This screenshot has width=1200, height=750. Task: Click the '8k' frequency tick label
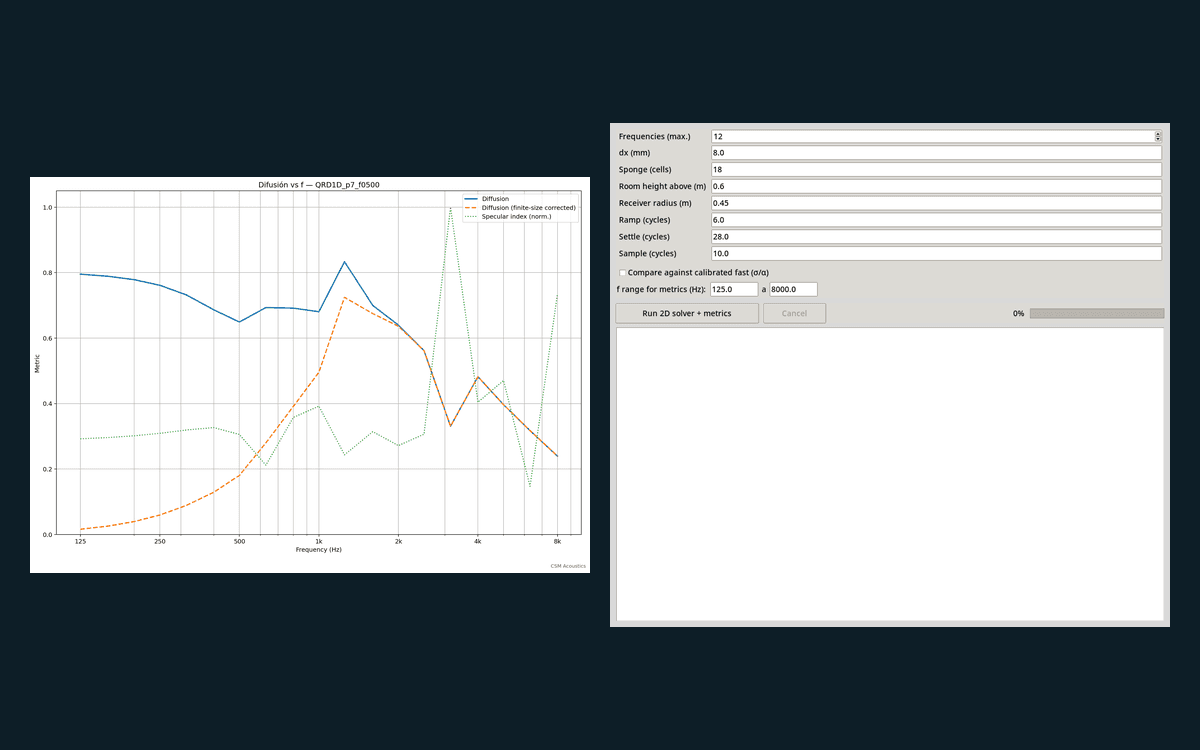(557, 542)
